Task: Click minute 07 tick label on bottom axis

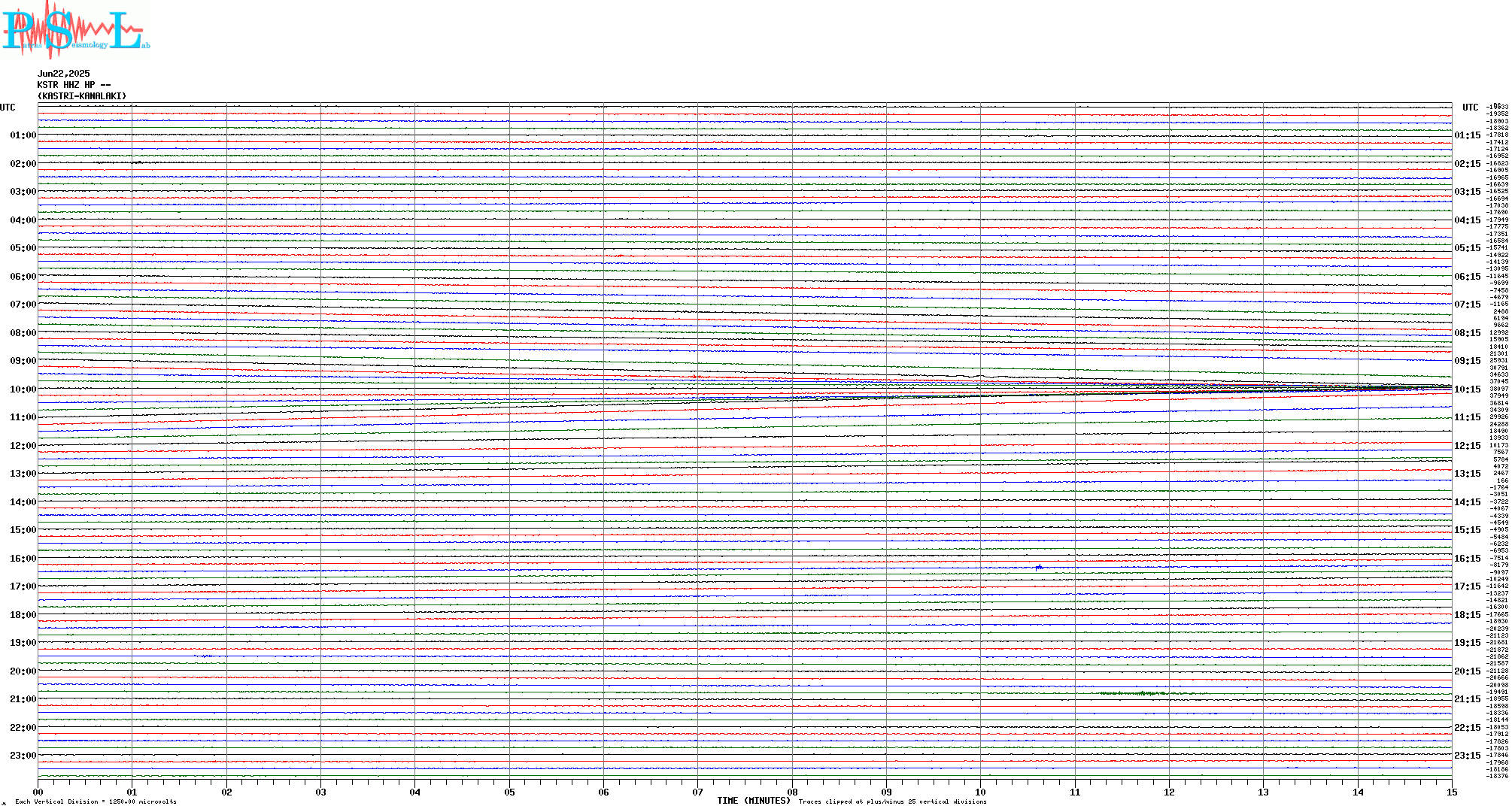Action: click(697, 792)
